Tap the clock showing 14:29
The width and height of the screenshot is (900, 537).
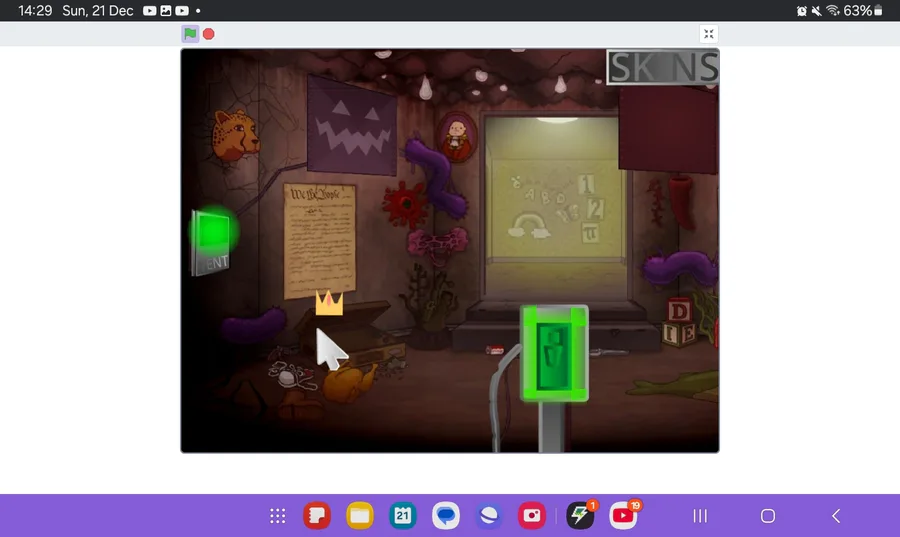(35, 10)
